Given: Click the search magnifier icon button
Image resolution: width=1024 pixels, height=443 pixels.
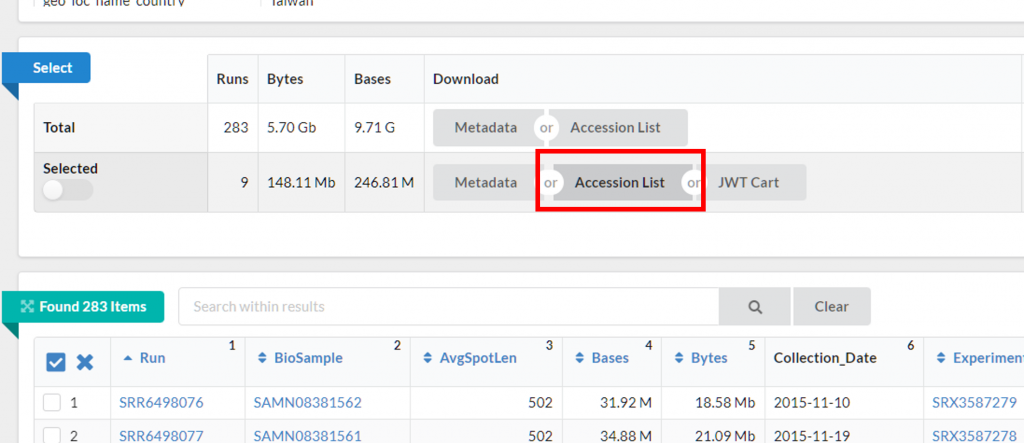Looking at the screenshot, I should pos(755,306).
